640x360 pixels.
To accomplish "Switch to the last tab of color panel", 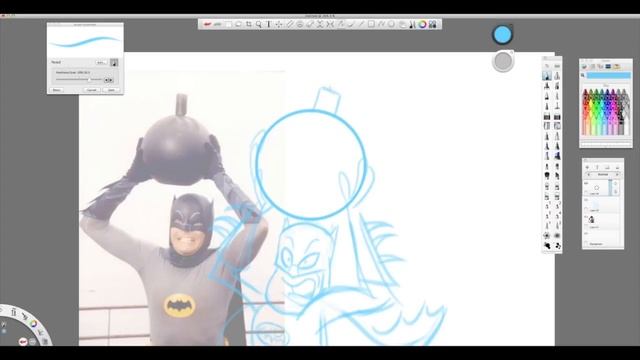I will coord(616,67).
